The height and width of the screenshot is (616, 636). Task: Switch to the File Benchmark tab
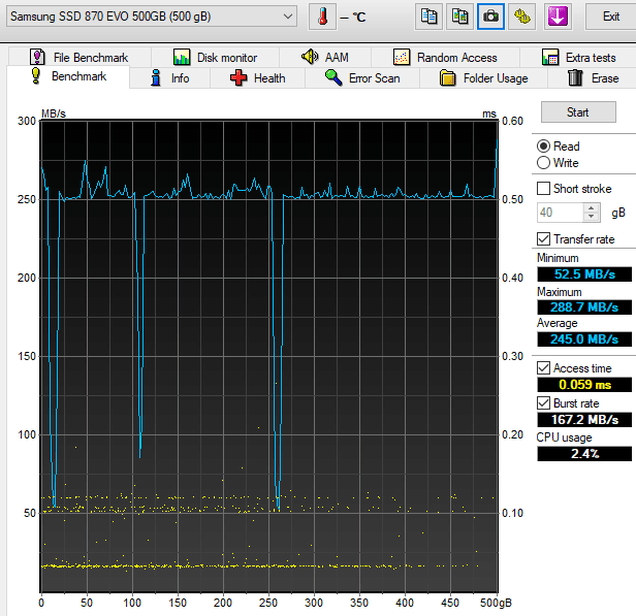click(80, 57)
